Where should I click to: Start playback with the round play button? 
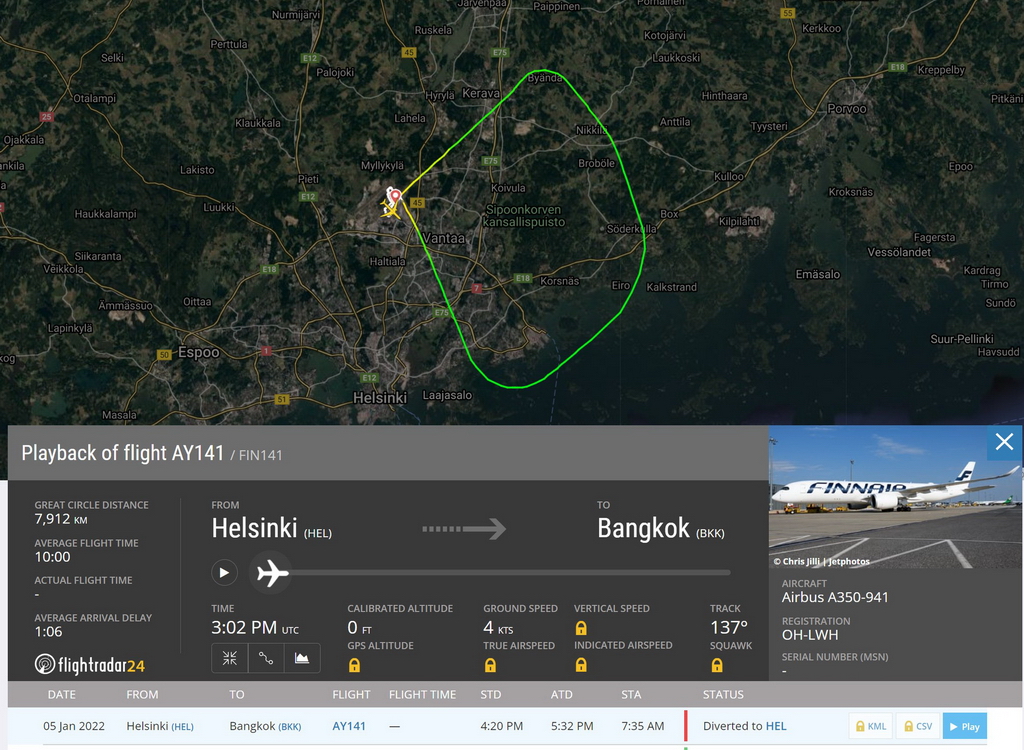tap(224, 573)
